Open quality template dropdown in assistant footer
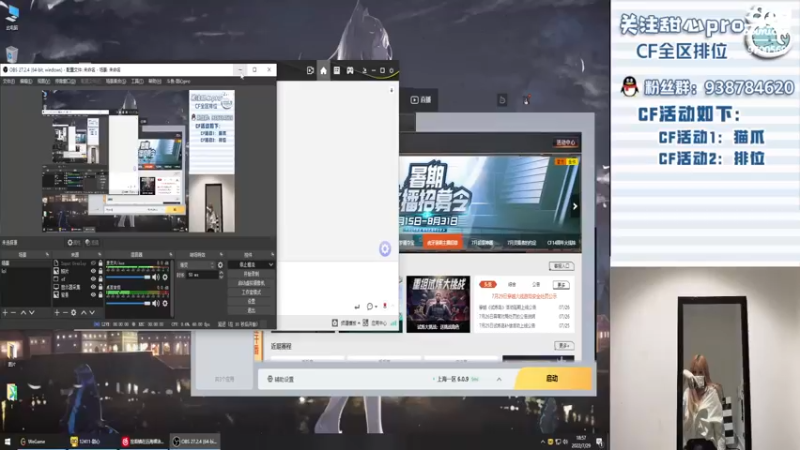Viewport: 800px width, 450px height. click(x=349, y=323)
